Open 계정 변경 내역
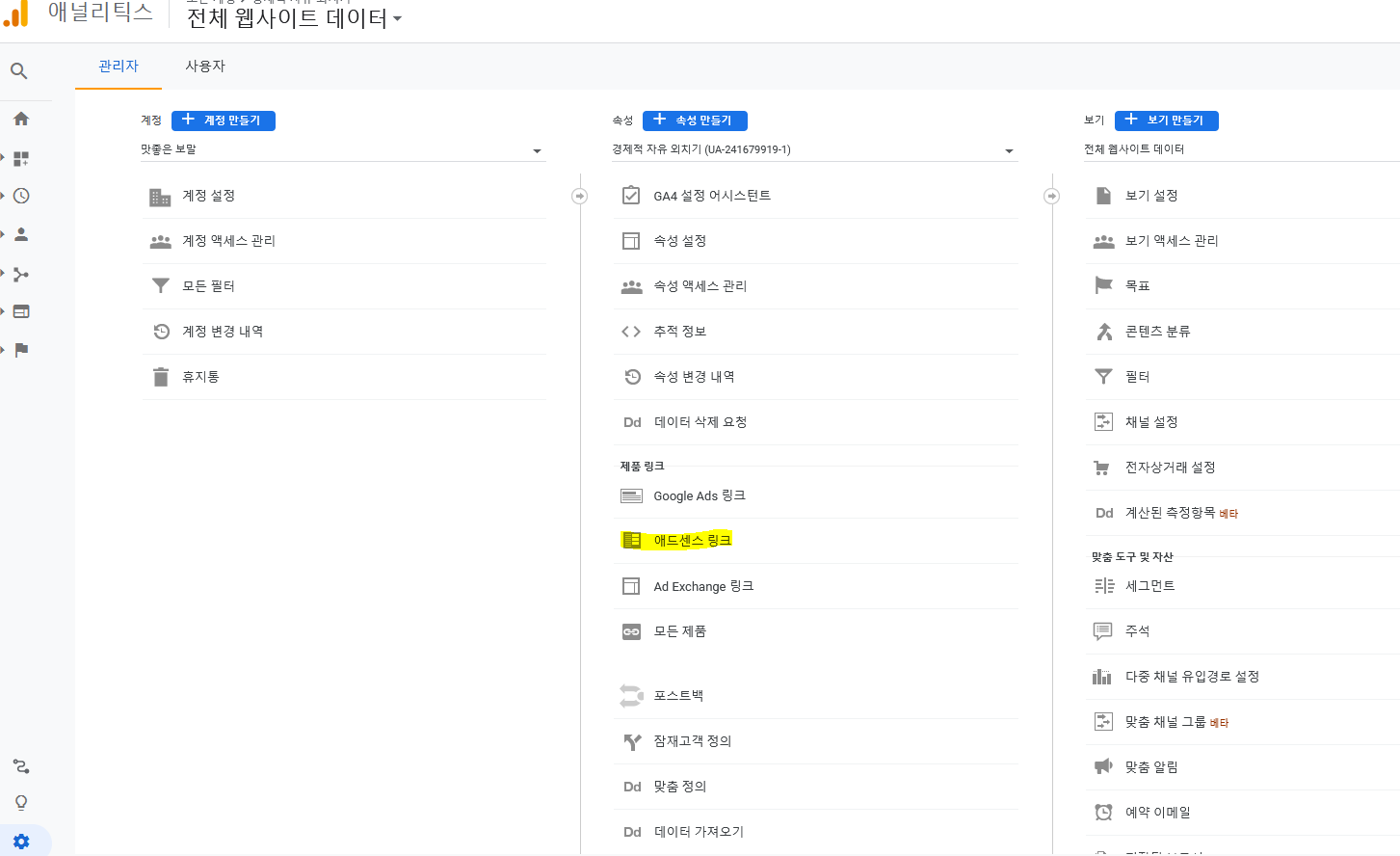 click(x=344, y=332)
